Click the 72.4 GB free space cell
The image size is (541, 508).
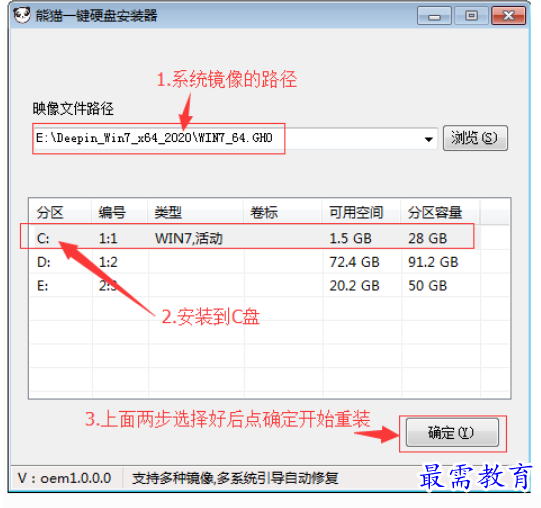click(354, 262)
